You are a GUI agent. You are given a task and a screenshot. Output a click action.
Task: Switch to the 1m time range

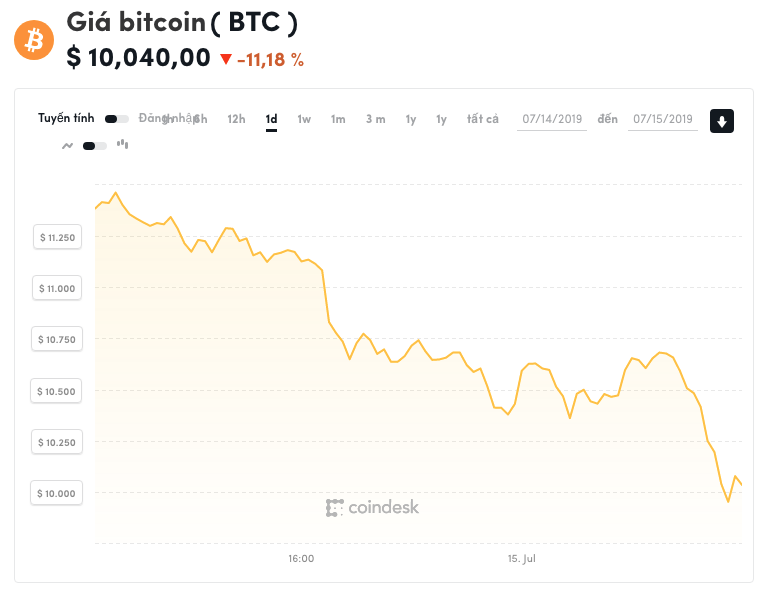[x=338, y=119]
